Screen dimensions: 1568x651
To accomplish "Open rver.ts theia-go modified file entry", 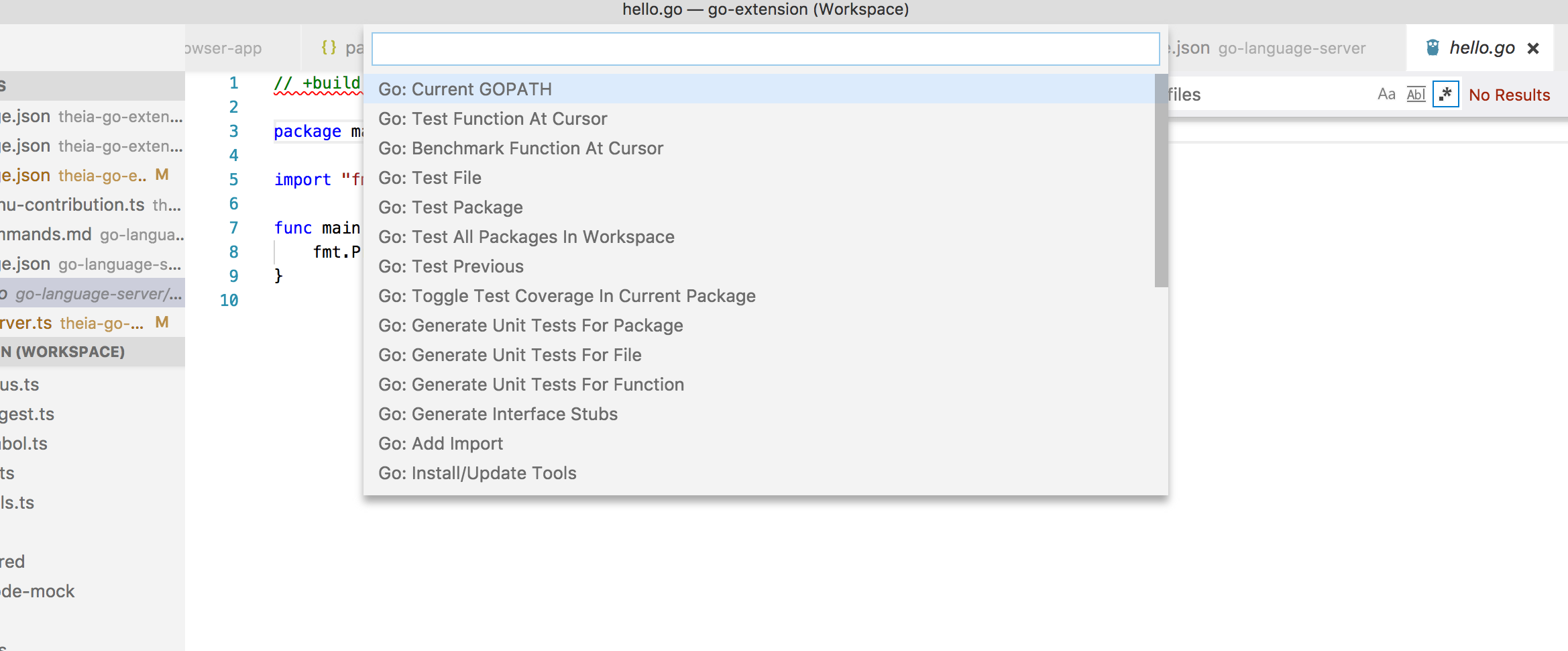I will click(93, 323).
